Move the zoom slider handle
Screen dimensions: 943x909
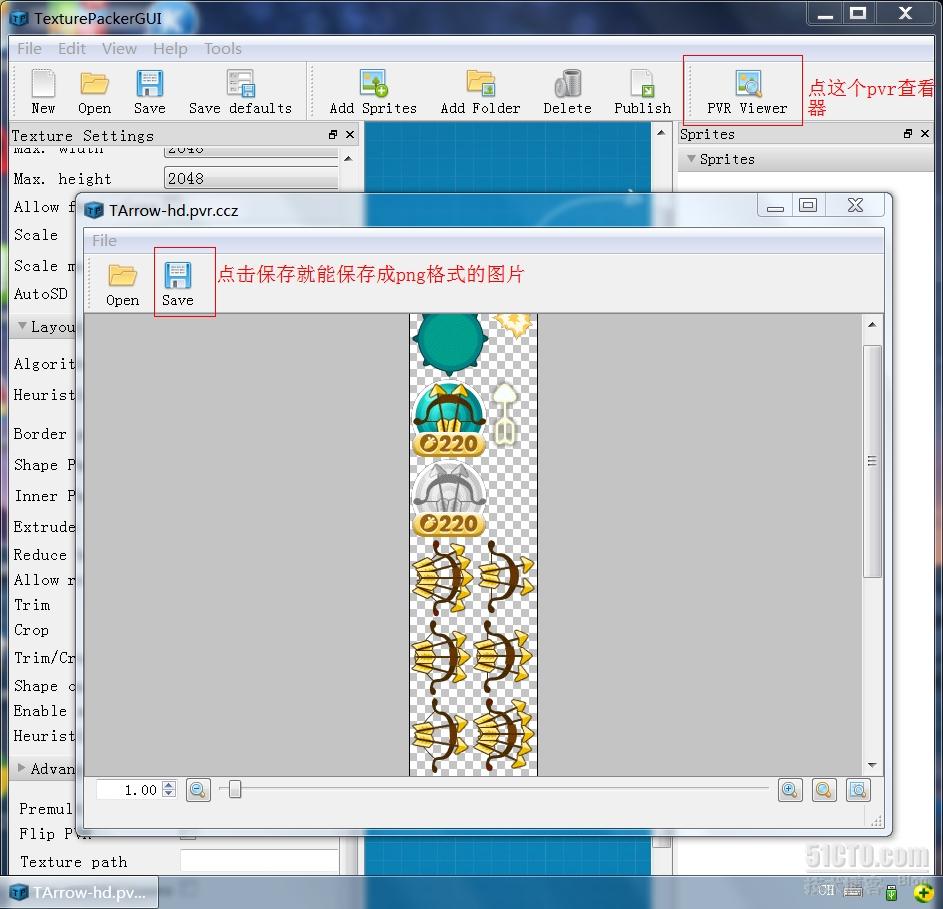(235, 789)
